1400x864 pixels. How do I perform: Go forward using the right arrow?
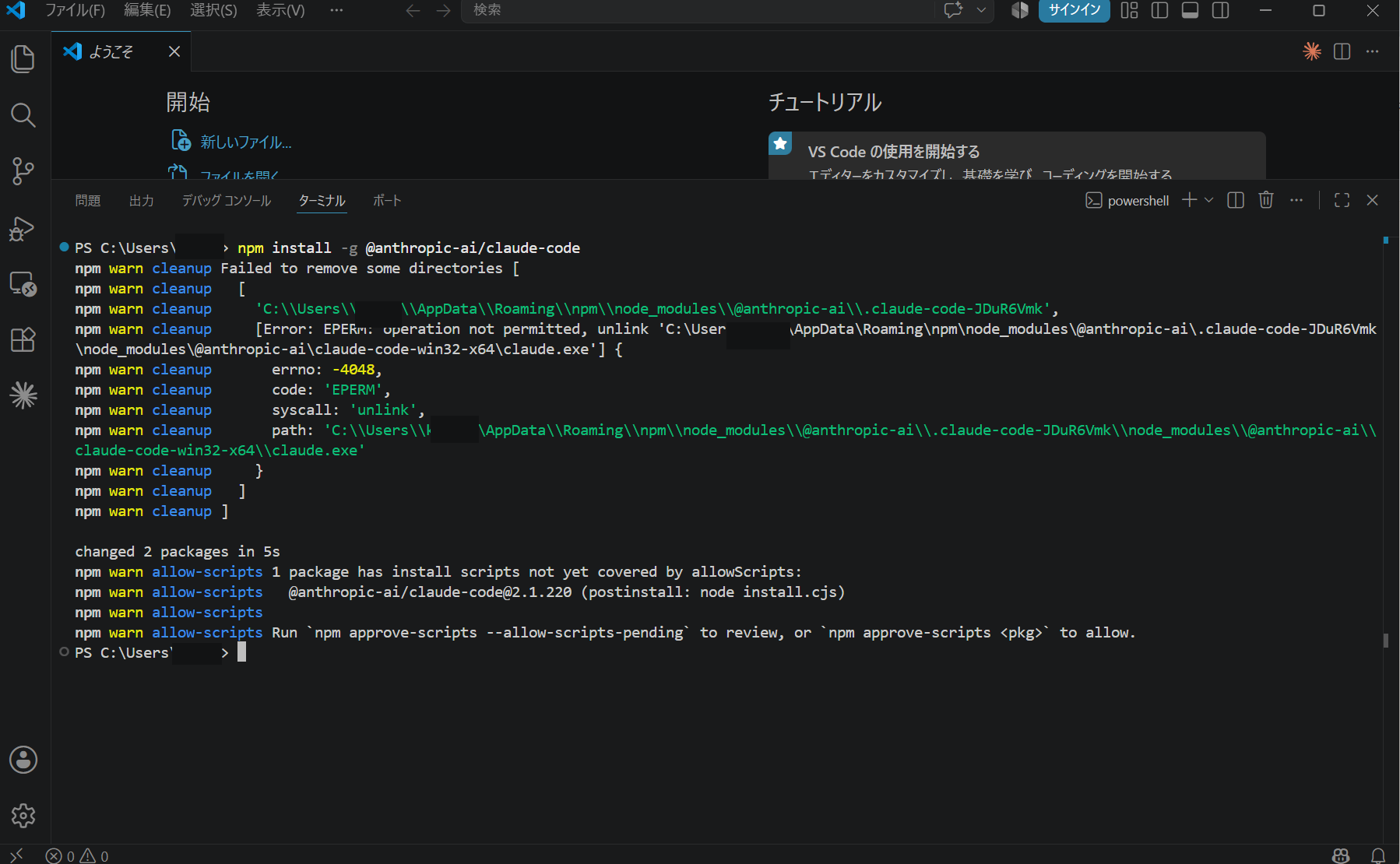click(444, 10)
